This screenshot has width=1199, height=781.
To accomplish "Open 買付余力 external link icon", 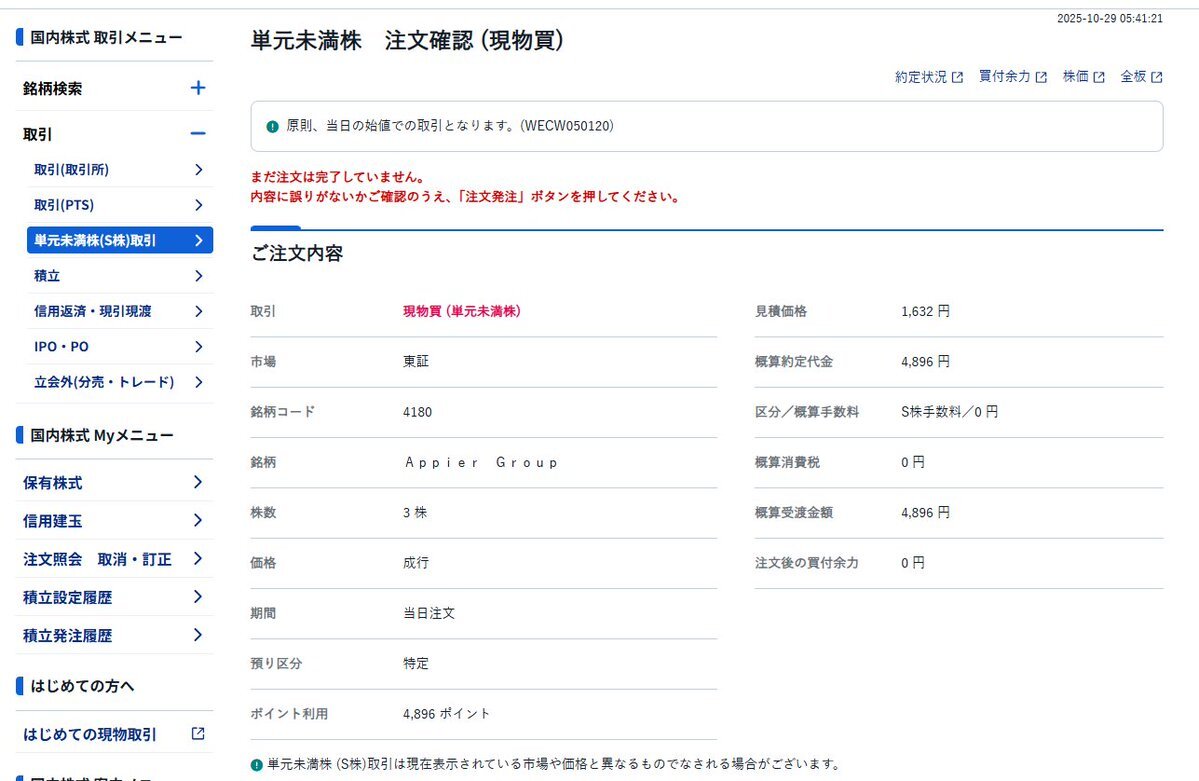I will [1043, 76].
